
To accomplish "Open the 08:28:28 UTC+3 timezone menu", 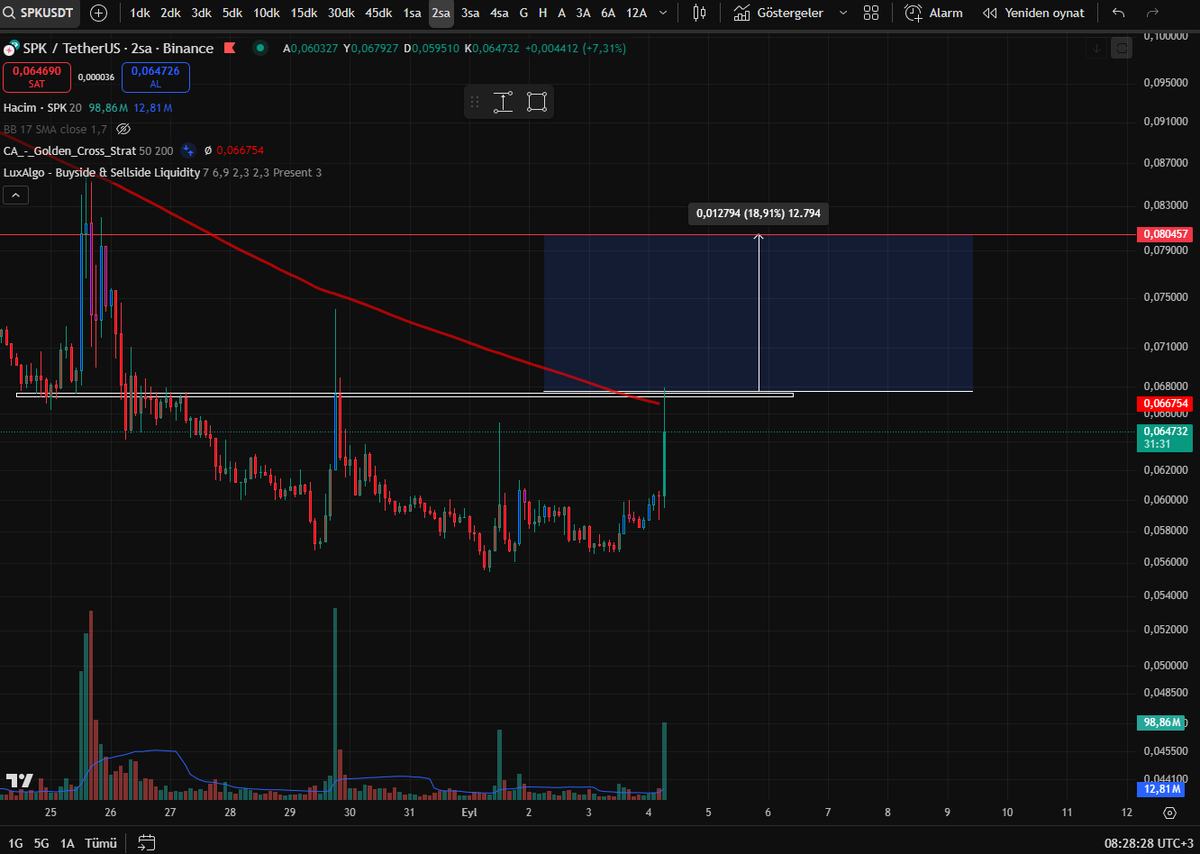I will coord(1148,843).
